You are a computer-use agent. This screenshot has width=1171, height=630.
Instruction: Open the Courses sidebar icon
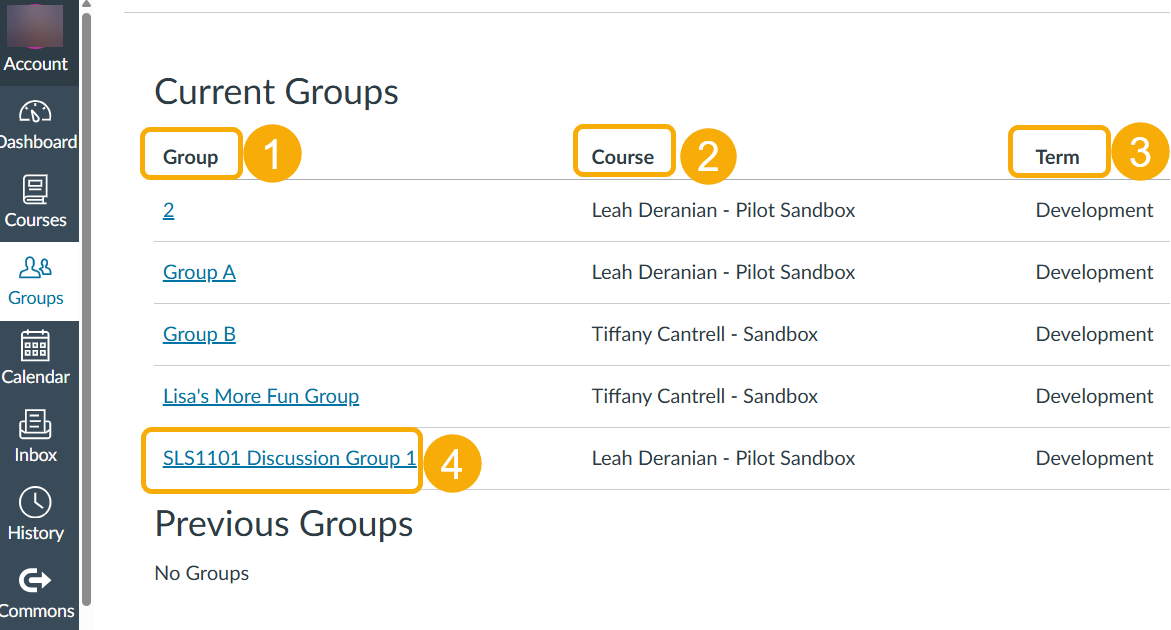[36, 197]
